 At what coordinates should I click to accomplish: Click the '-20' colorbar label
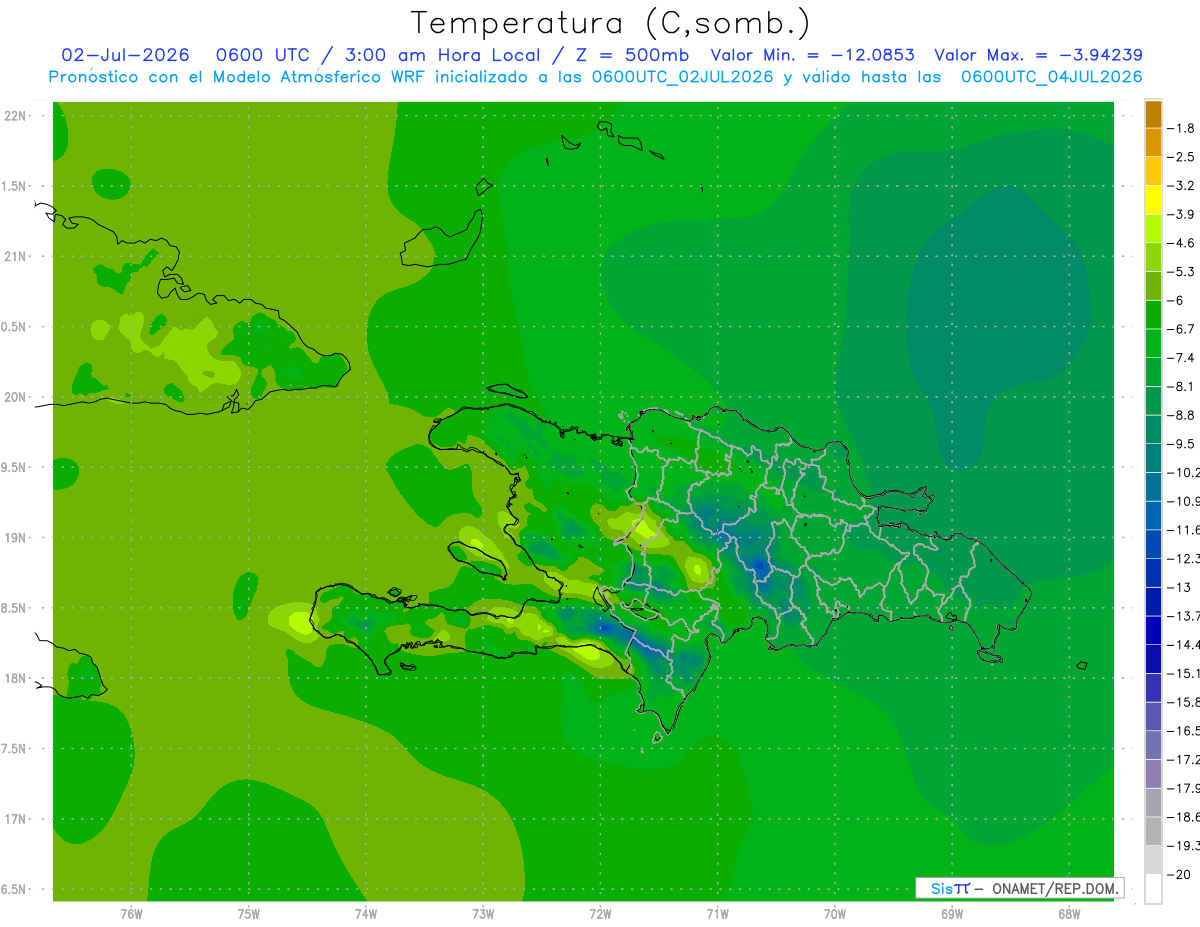click(1181, 874)
